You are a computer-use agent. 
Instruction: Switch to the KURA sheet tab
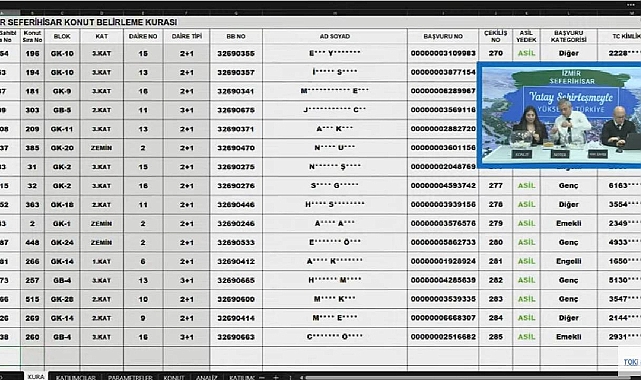36,376
